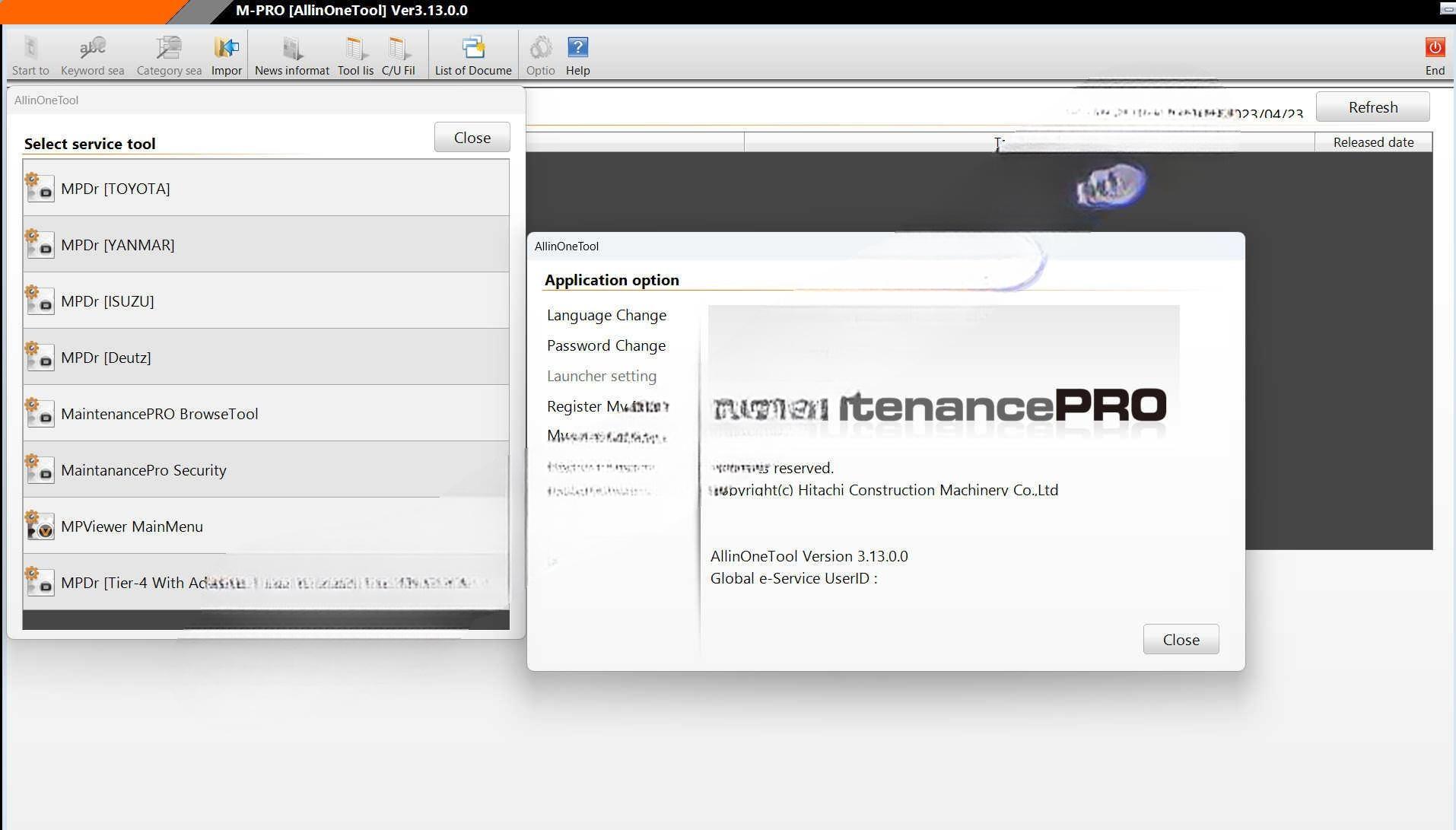Click the Import toolbar icon

pos(226,48)
